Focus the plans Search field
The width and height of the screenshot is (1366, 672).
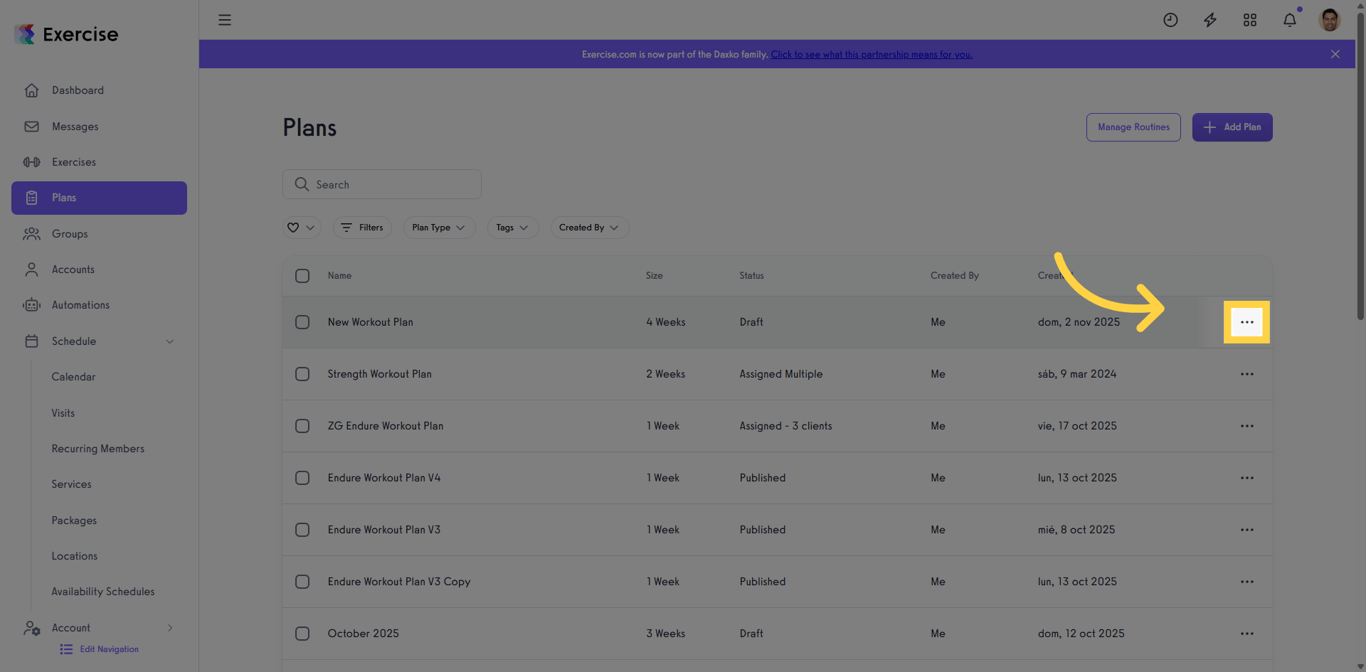(x=382, y=184)
